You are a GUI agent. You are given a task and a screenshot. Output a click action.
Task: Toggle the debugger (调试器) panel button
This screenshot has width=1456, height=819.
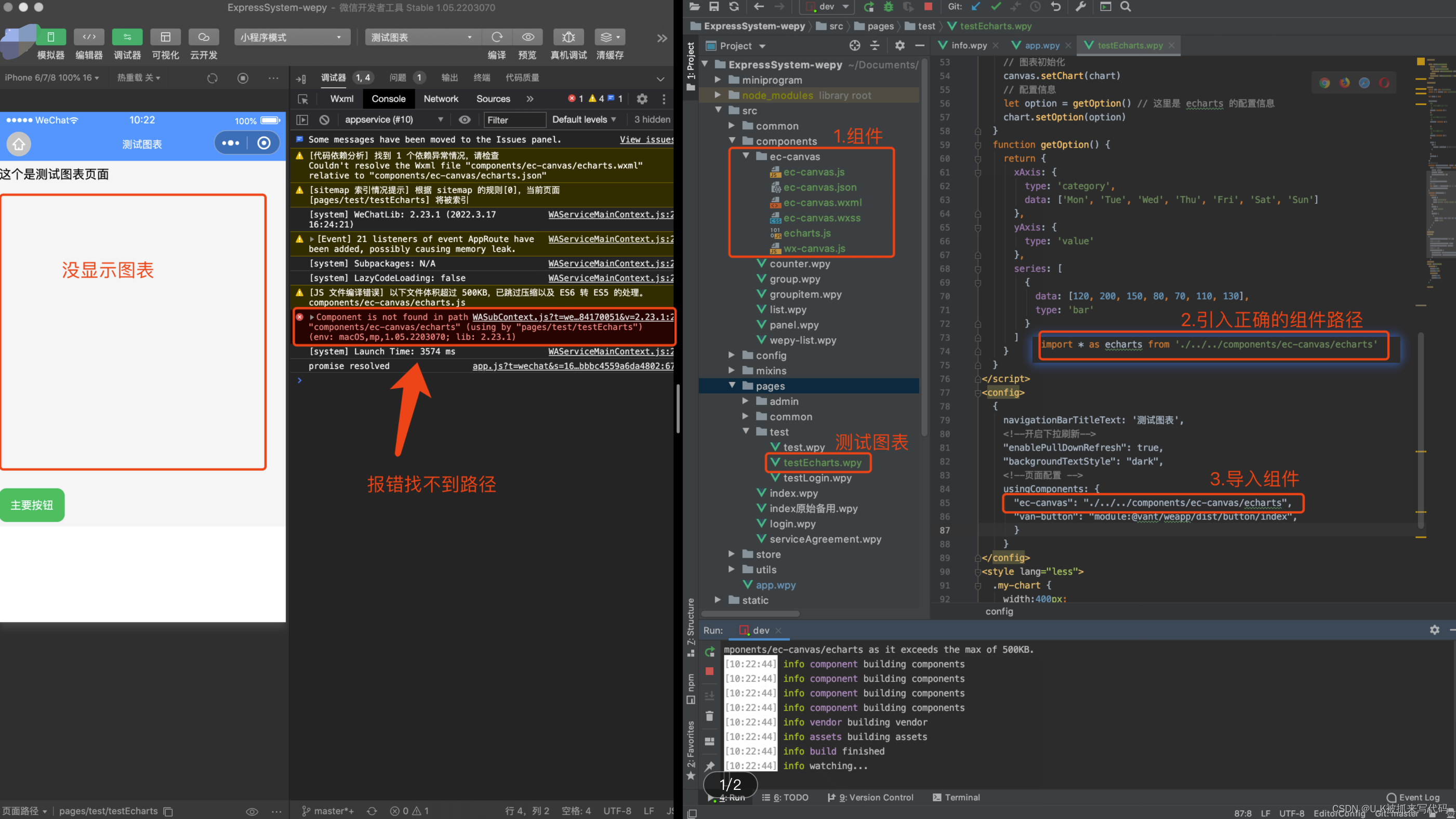(127, 37)
